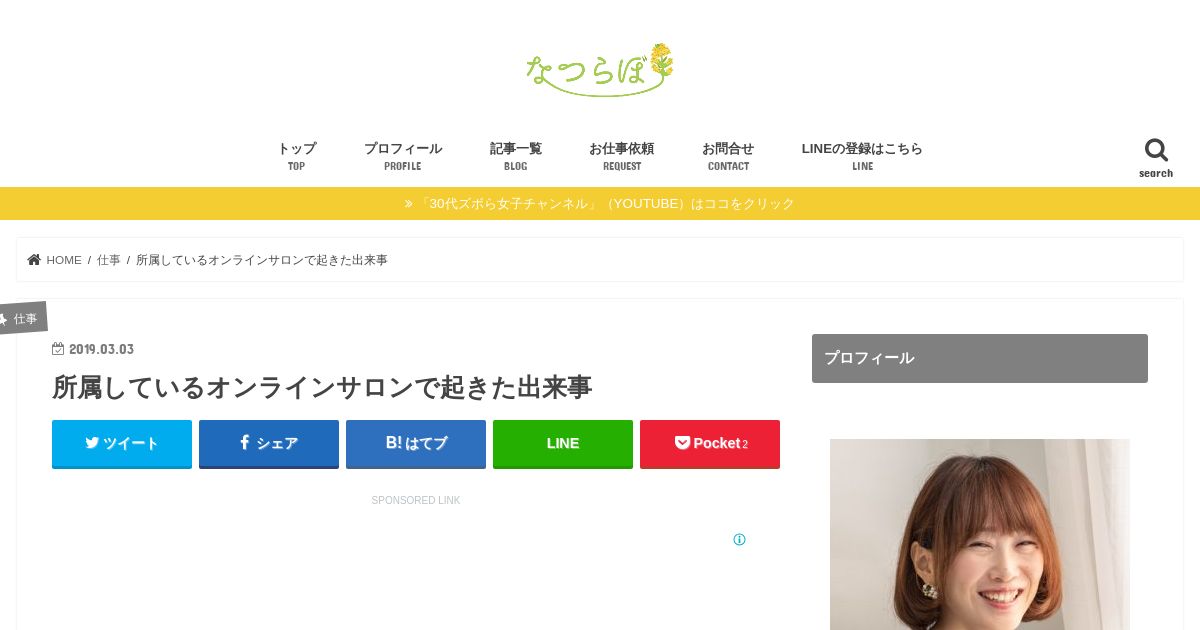Open お仕事依頼 request page
Image resolution: width=1200 pixels, height=630 pixels.
622,156
